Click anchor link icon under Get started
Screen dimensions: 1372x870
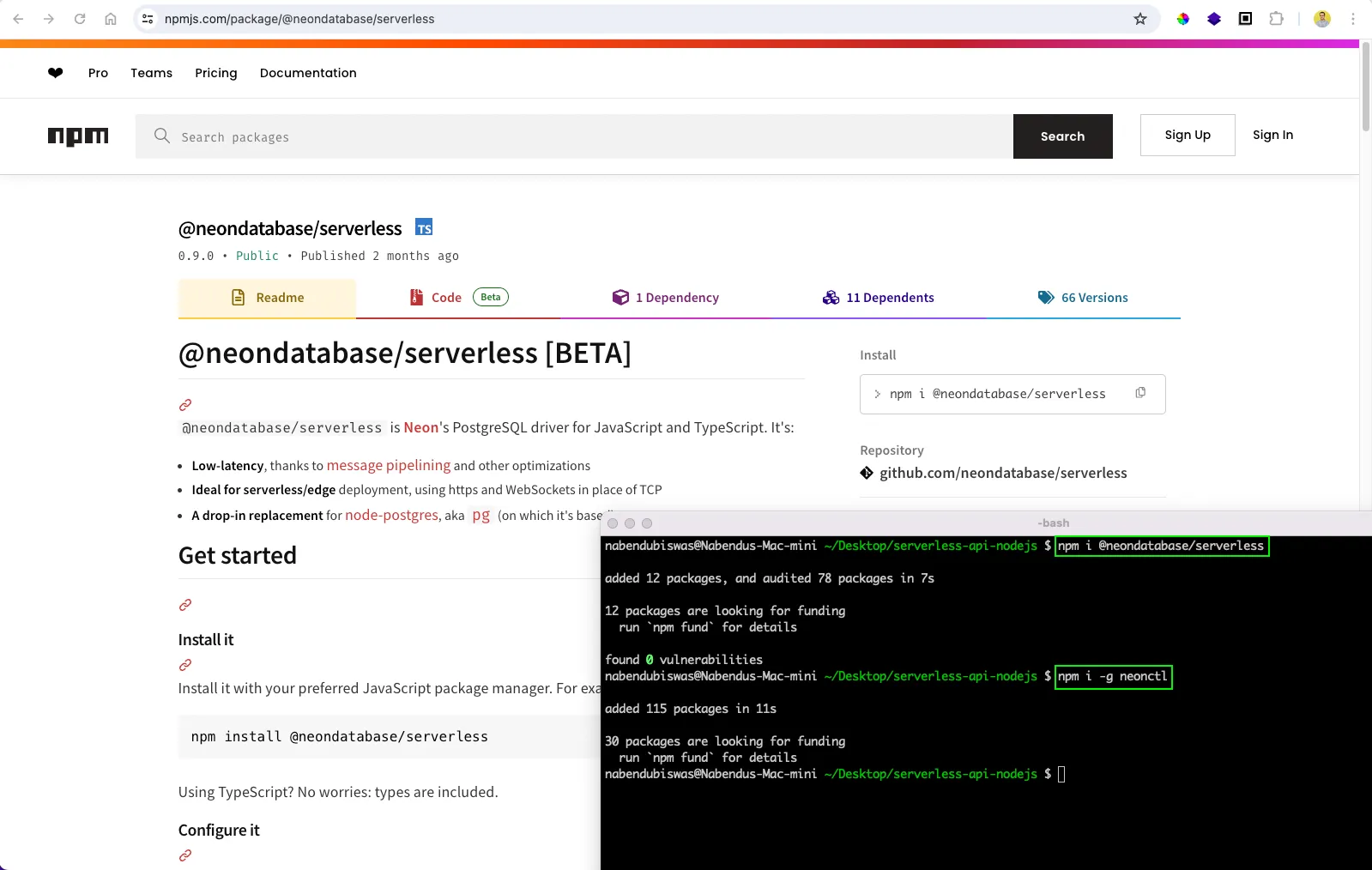pyautogui.click(x=184, y=605)
